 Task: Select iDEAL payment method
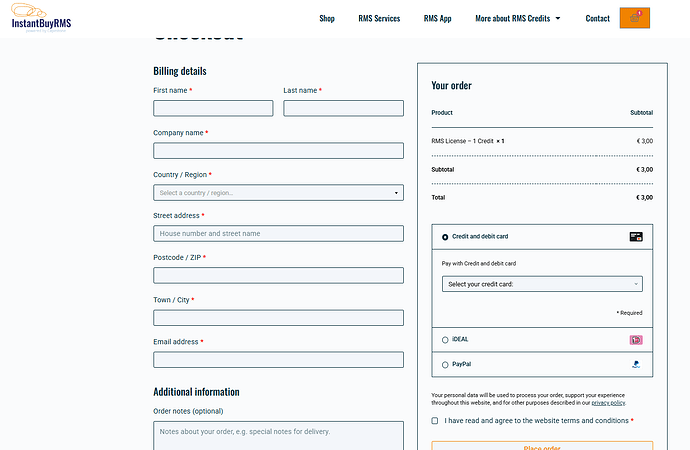(445, 340)
